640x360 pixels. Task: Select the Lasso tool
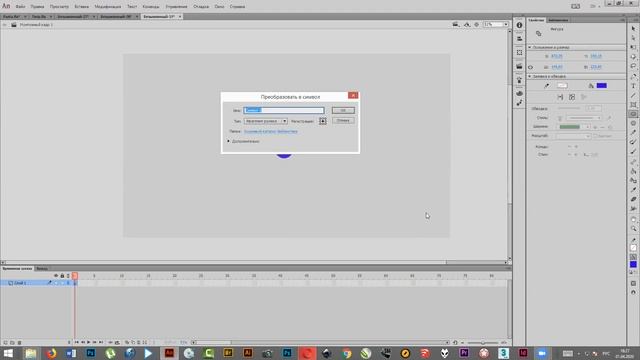point(633,66)
